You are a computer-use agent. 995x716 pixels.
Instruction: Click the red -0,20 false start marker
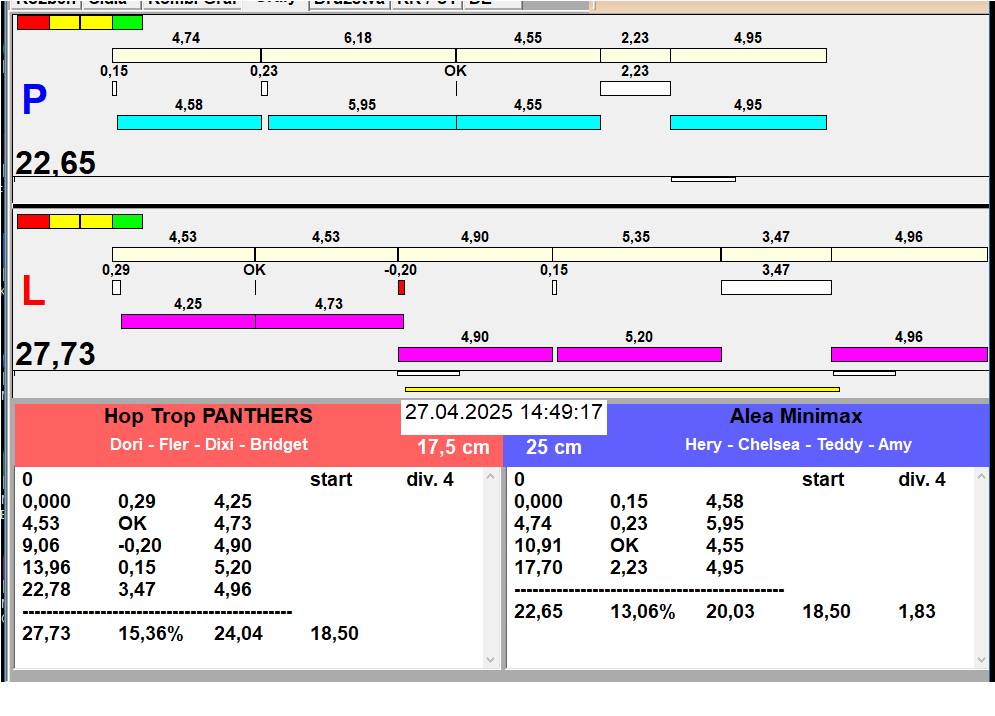coord(401,288)
